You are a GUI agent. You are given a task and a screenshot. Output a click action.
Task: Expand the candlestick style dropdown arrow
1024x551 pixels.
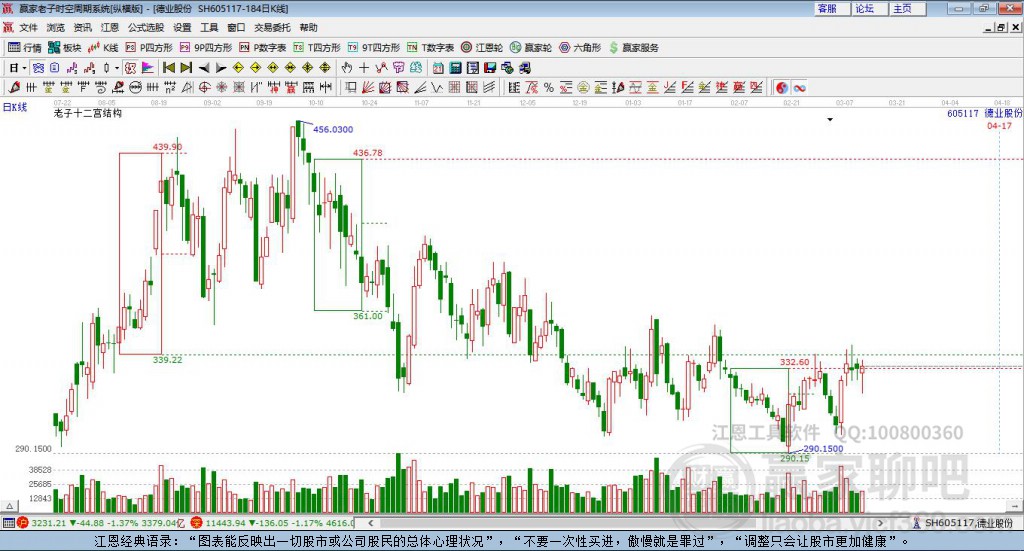pos(117,68)
